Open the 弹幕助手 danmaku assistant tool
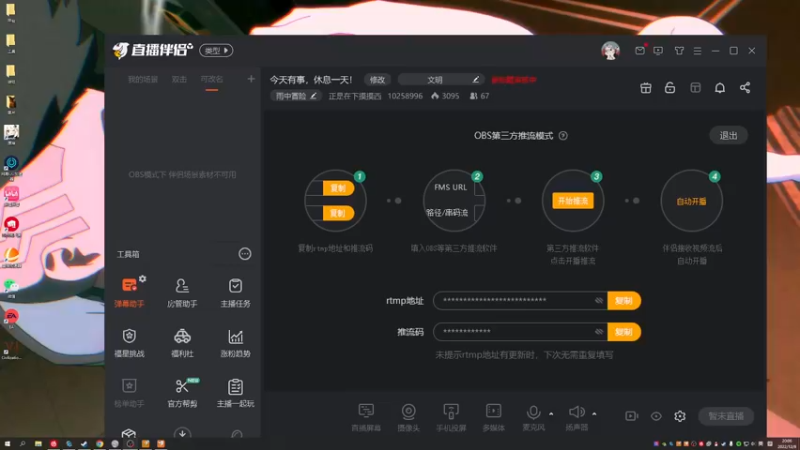Image resolution: width=800 pixels, height=450 pixels. 129,292
